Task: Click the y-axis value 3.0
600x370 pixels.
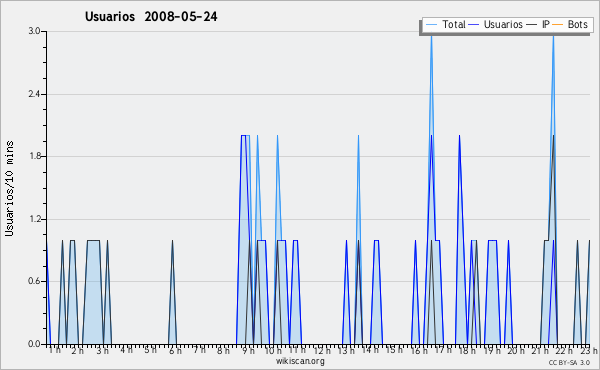Action: pos(34,31)
